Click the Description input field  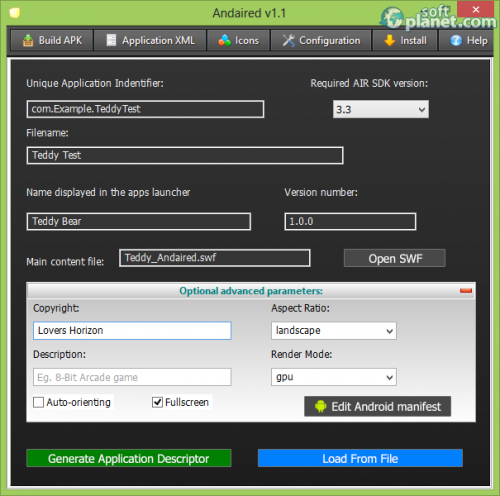132,377
